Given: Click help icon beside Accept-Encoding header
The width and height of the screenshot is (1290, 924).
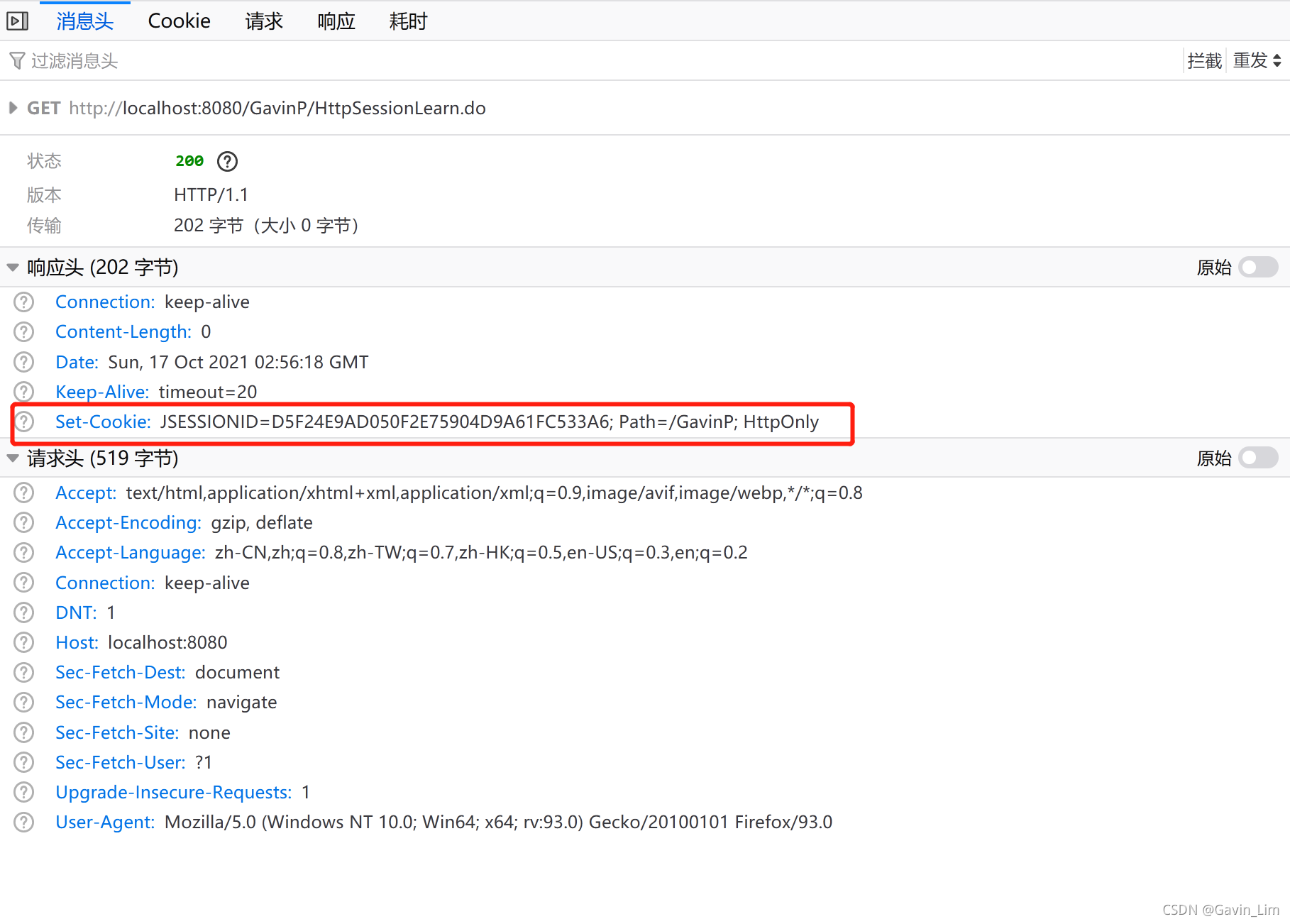Looking at the screenshot, I should pos(24,523).
